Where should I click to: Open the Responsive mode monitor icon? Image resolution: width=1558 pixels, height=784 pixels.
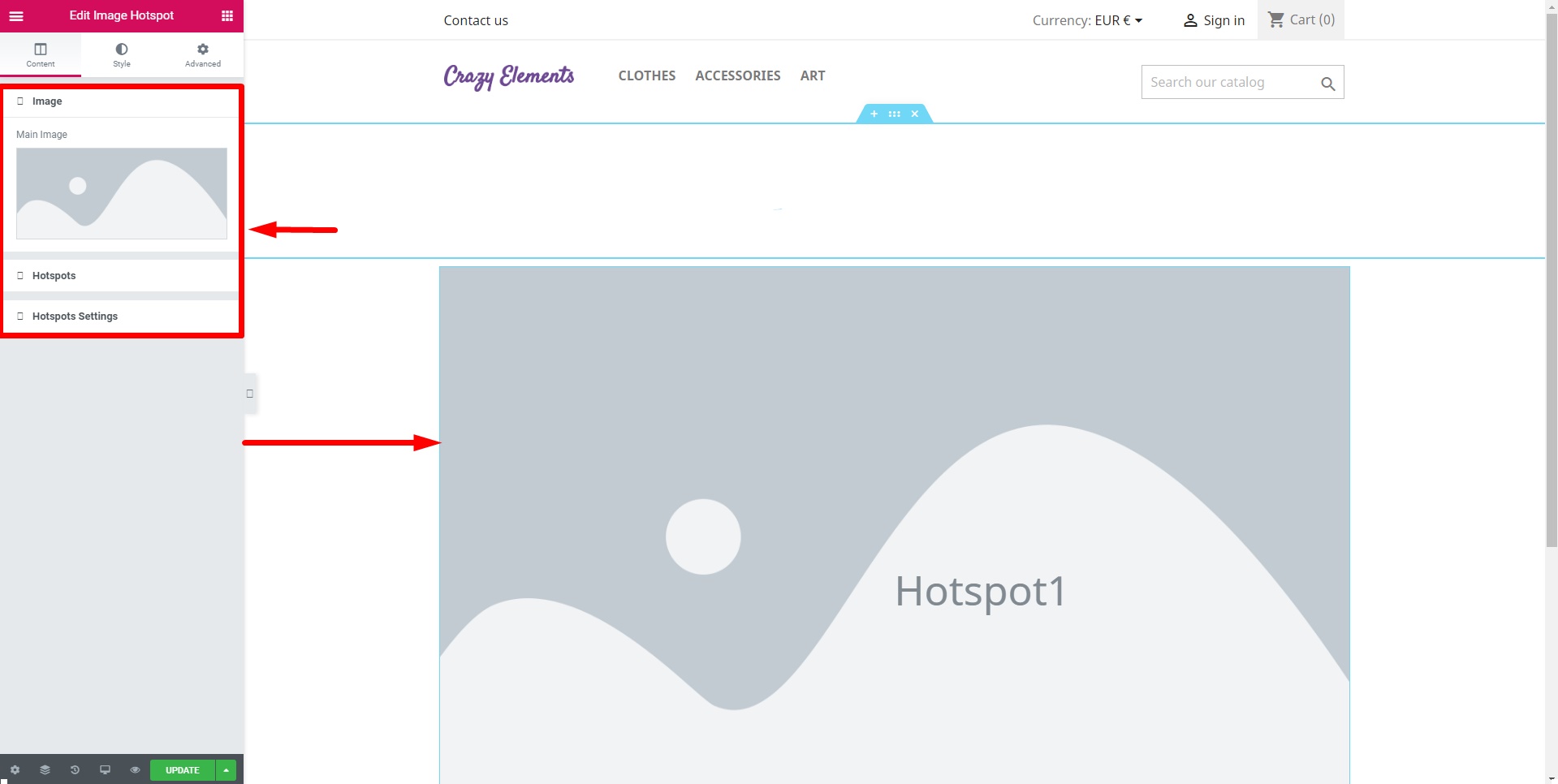[105, 769]
